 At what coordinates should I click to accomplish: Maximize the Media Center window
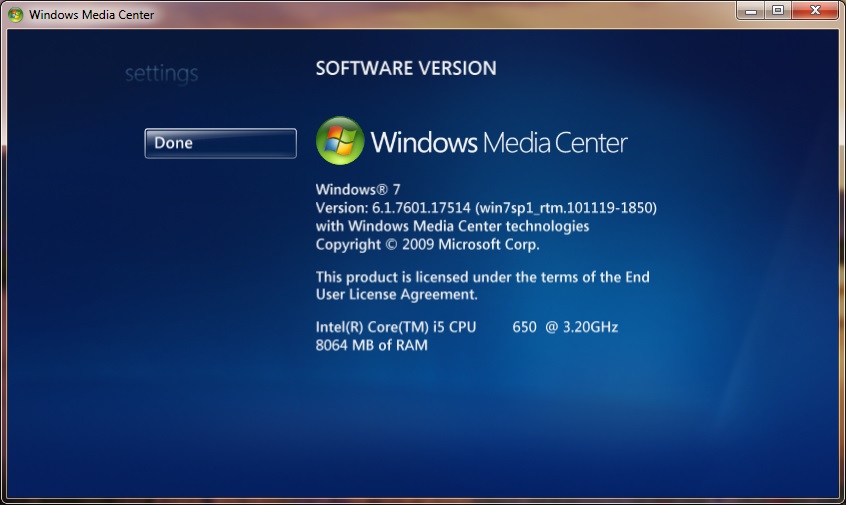[x=778, y=10]
